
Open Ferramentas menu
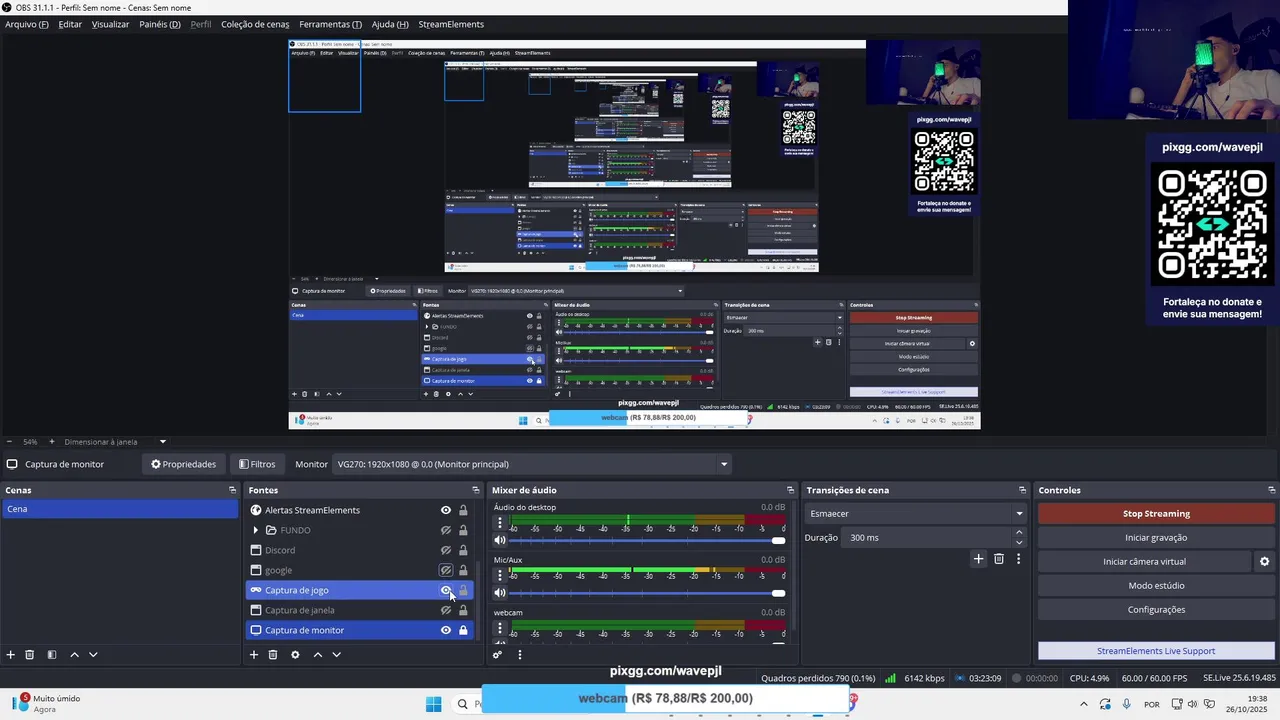pos(330,24)
